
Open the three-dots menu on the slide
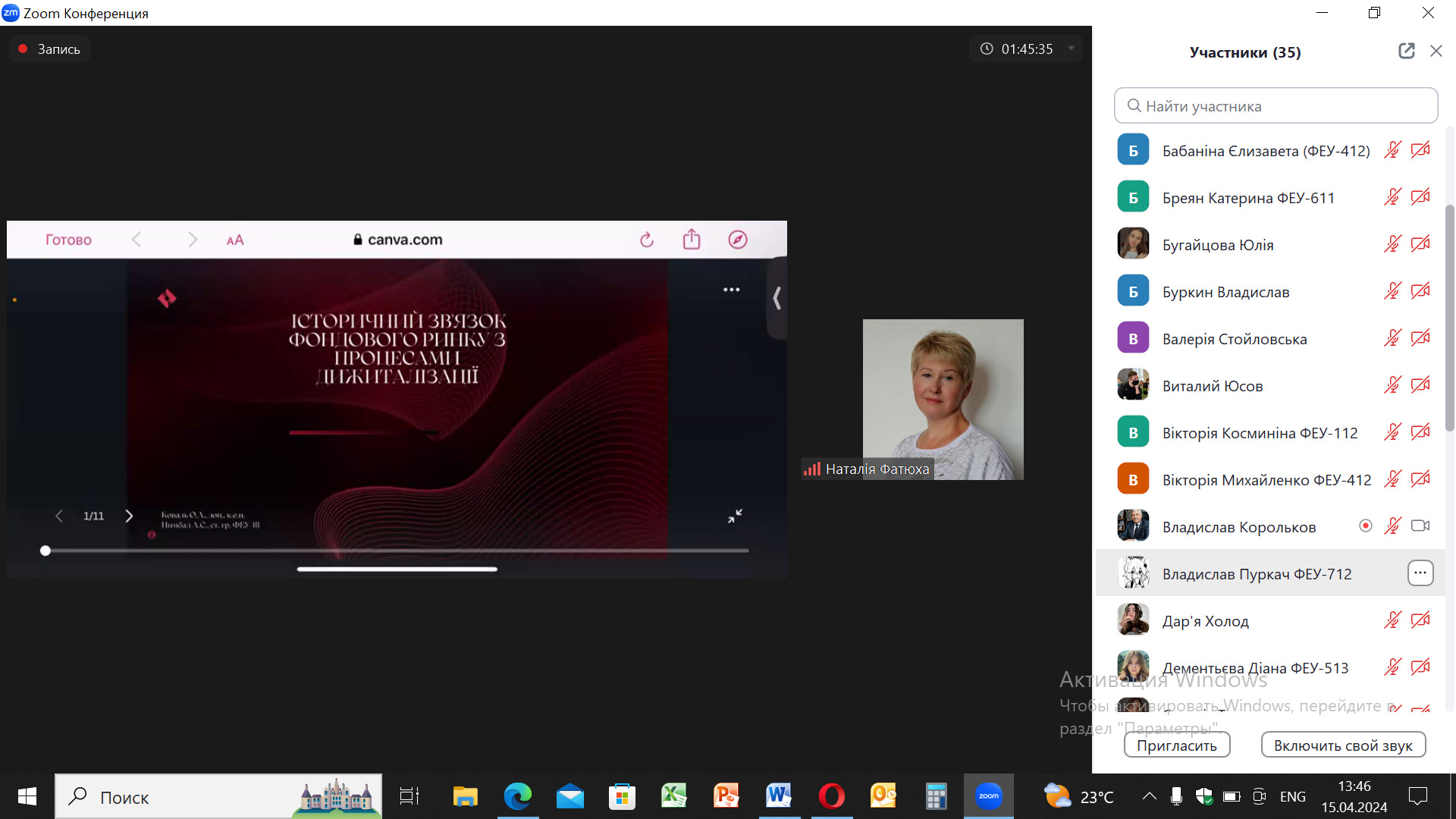click(x=731, y=290)
